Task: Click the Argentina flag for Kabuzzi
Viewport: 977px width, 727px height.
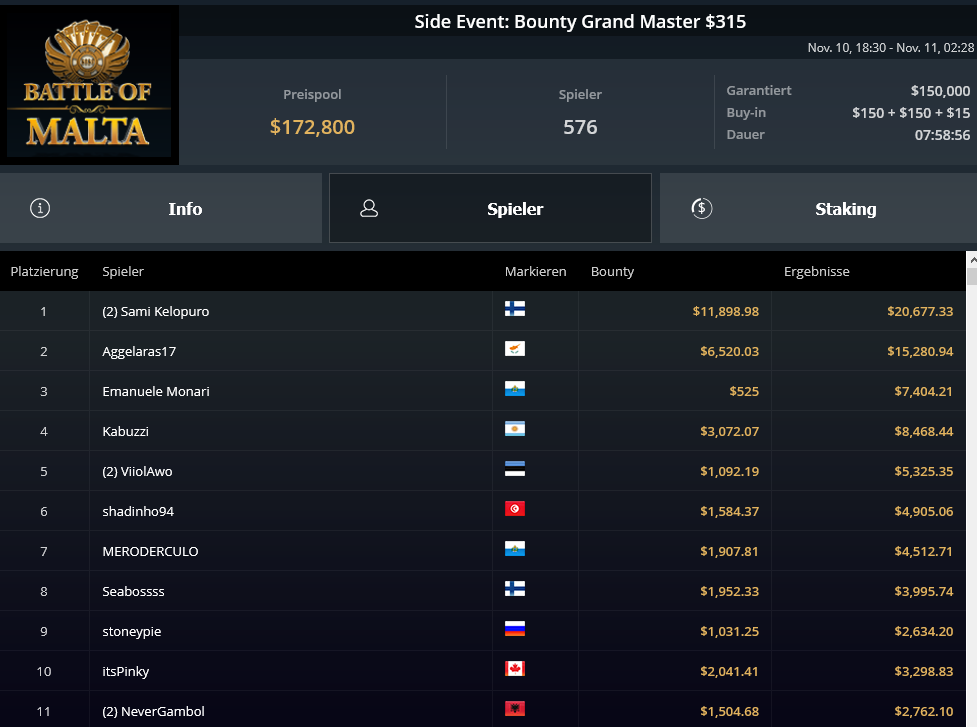Action: point(515,429)
